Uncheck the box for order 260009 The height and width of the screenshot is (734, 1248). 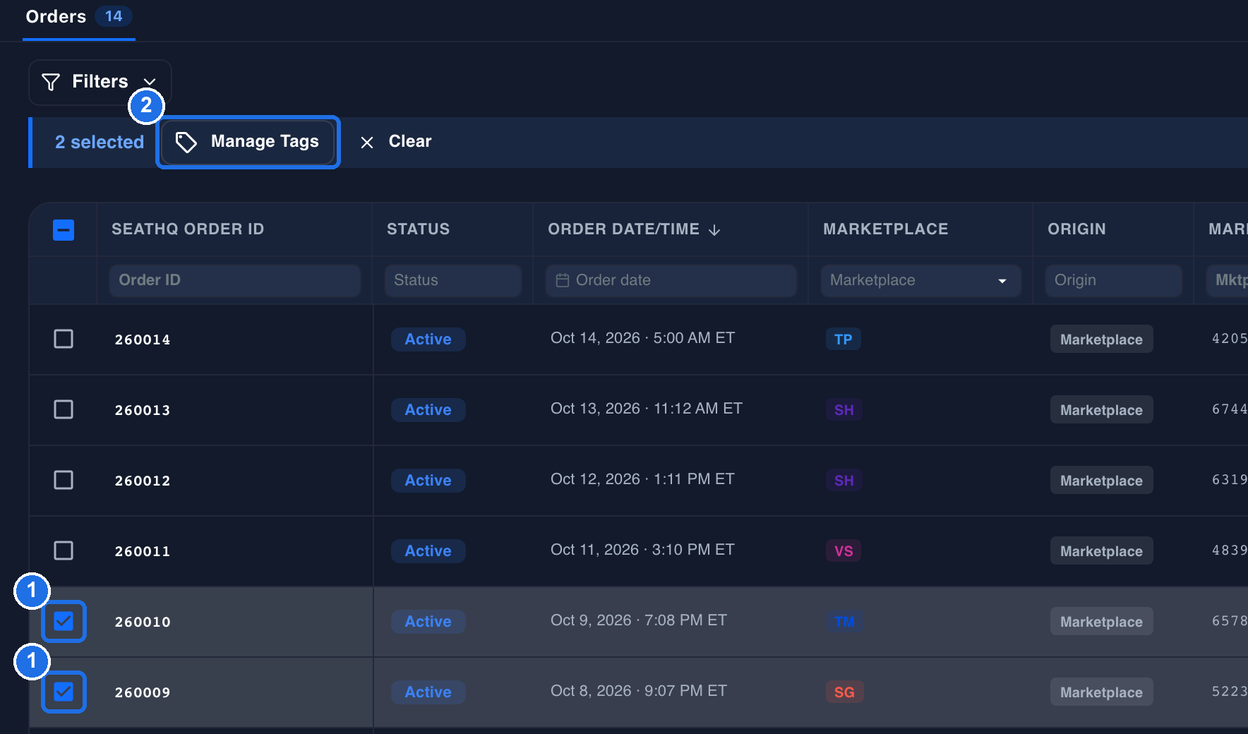click(x=63, y=691)
